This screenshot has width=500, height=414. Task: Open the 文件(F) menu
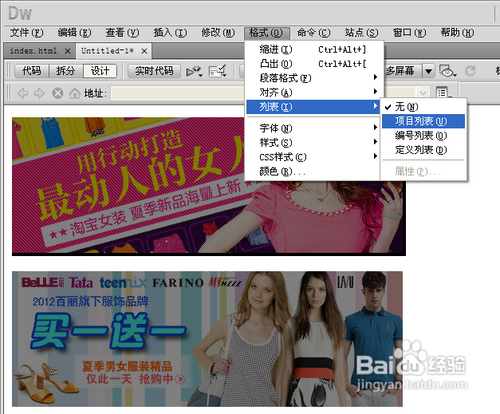[27, 33]
